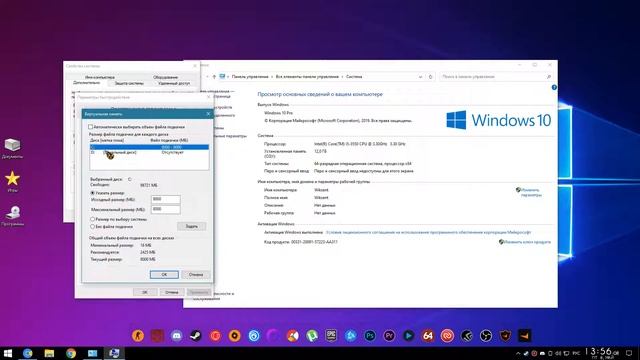Switch to Оборудование tab
Viewport: 640px width, 360px height.
coord(165,77)
